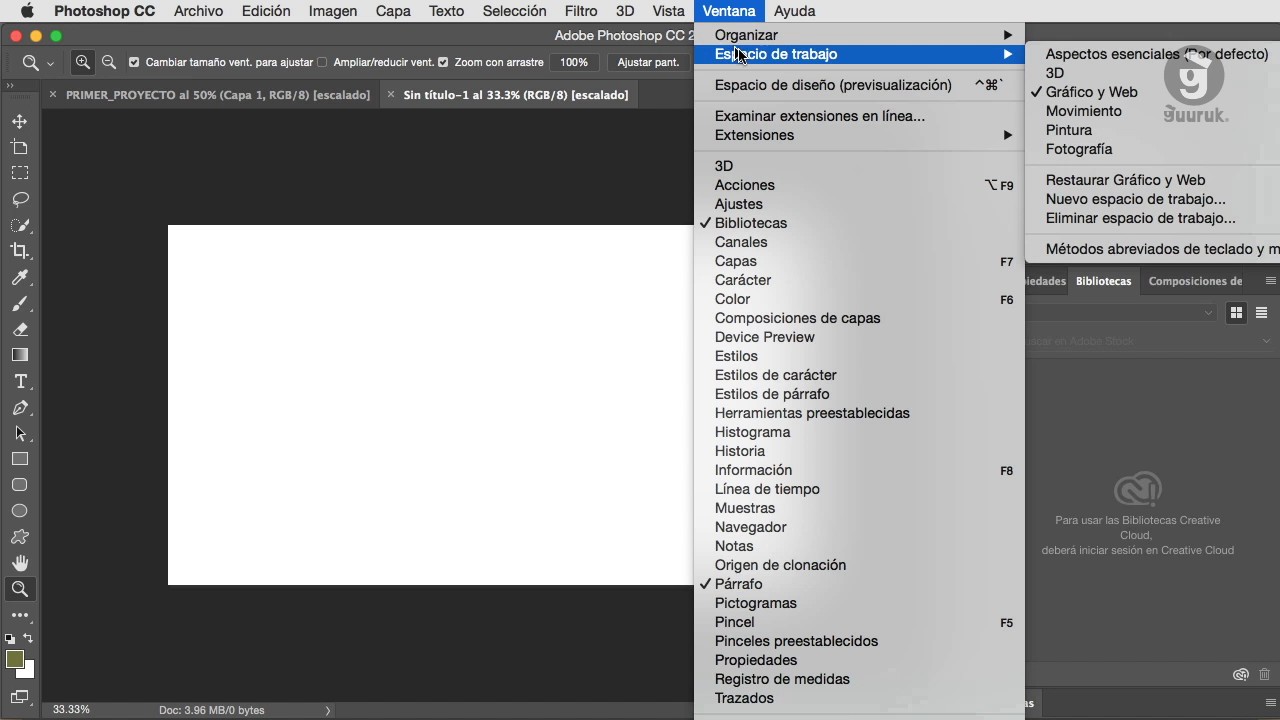Switch Libraries panel to list view
Viewport: 1280px width, 720px height.
1261,313
